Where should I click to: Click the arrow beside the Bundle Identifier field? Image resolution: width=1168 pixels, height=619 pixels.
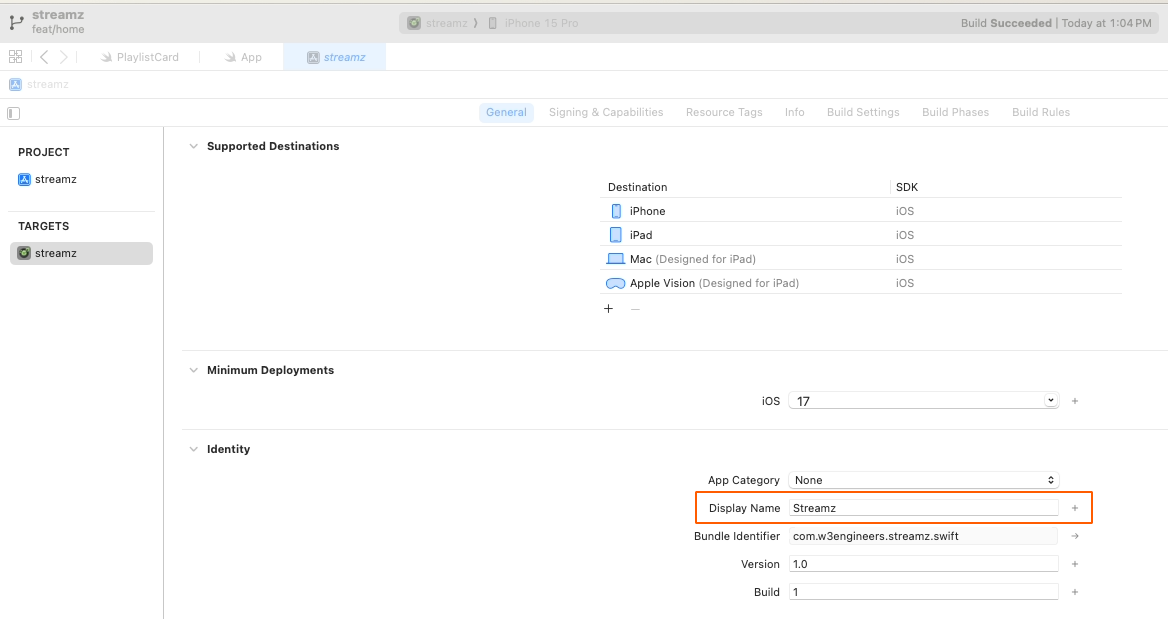[1075, 536]
